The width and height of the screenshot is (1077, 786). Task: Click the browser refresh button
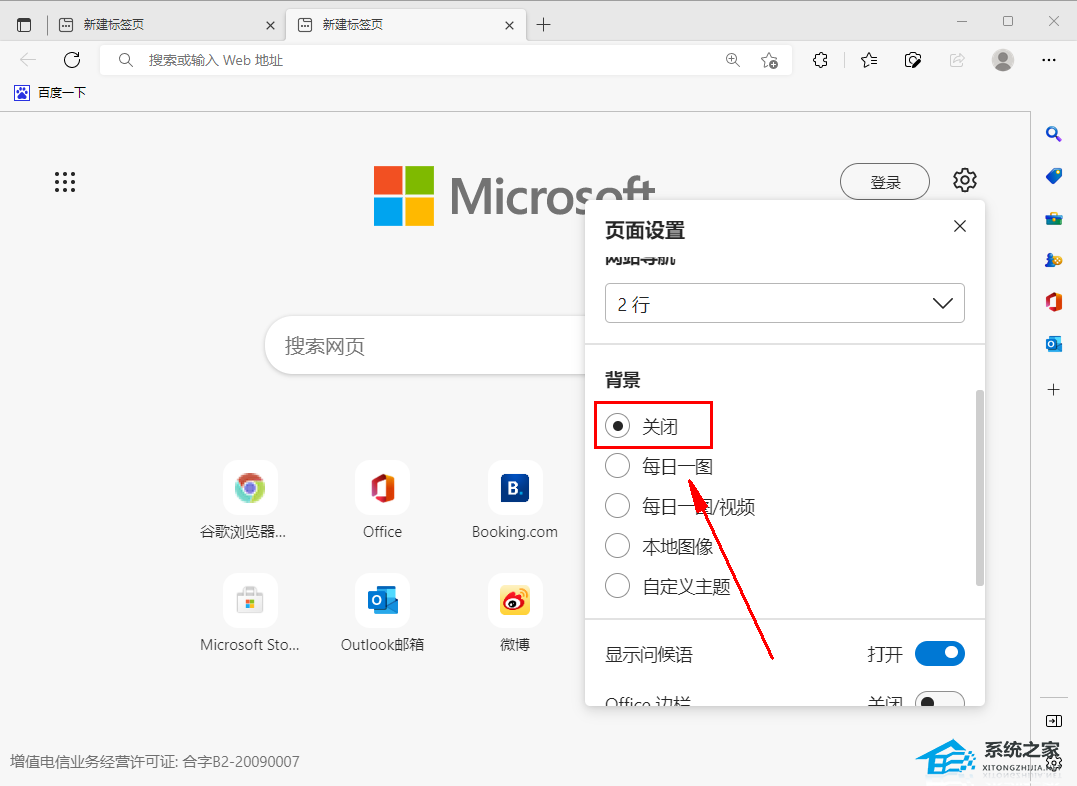point(72,60)
